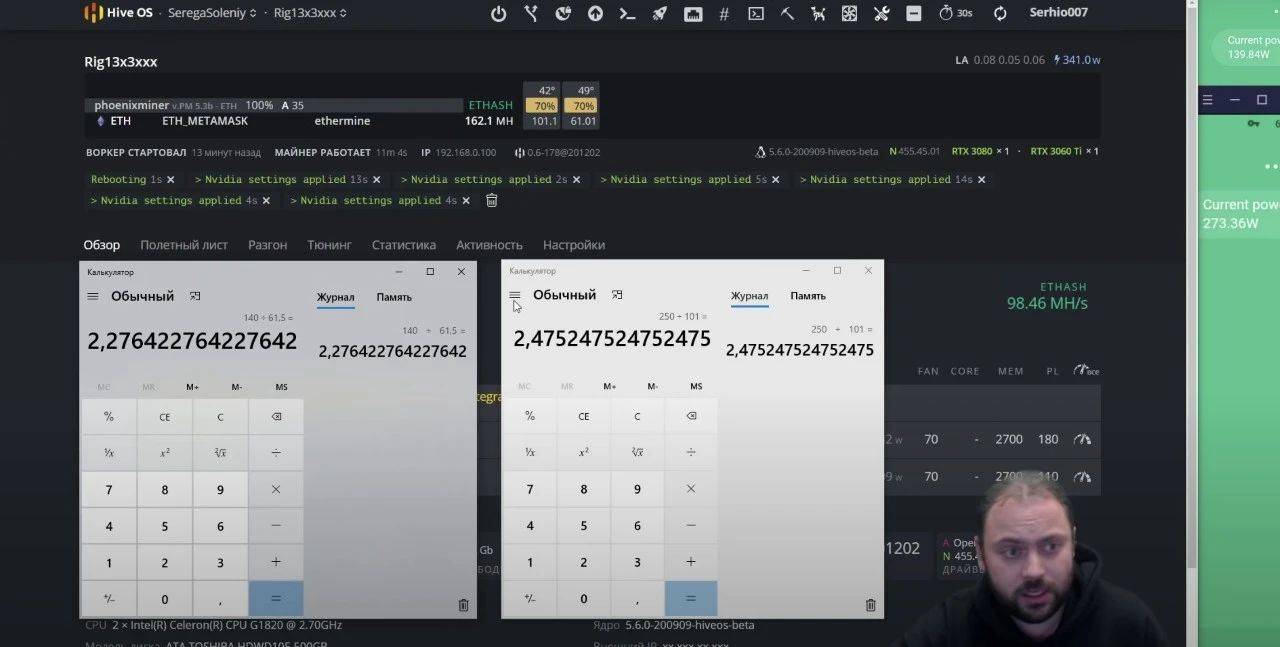Open the 30s refresh interval timer
1280x647 pixels.
955,14
